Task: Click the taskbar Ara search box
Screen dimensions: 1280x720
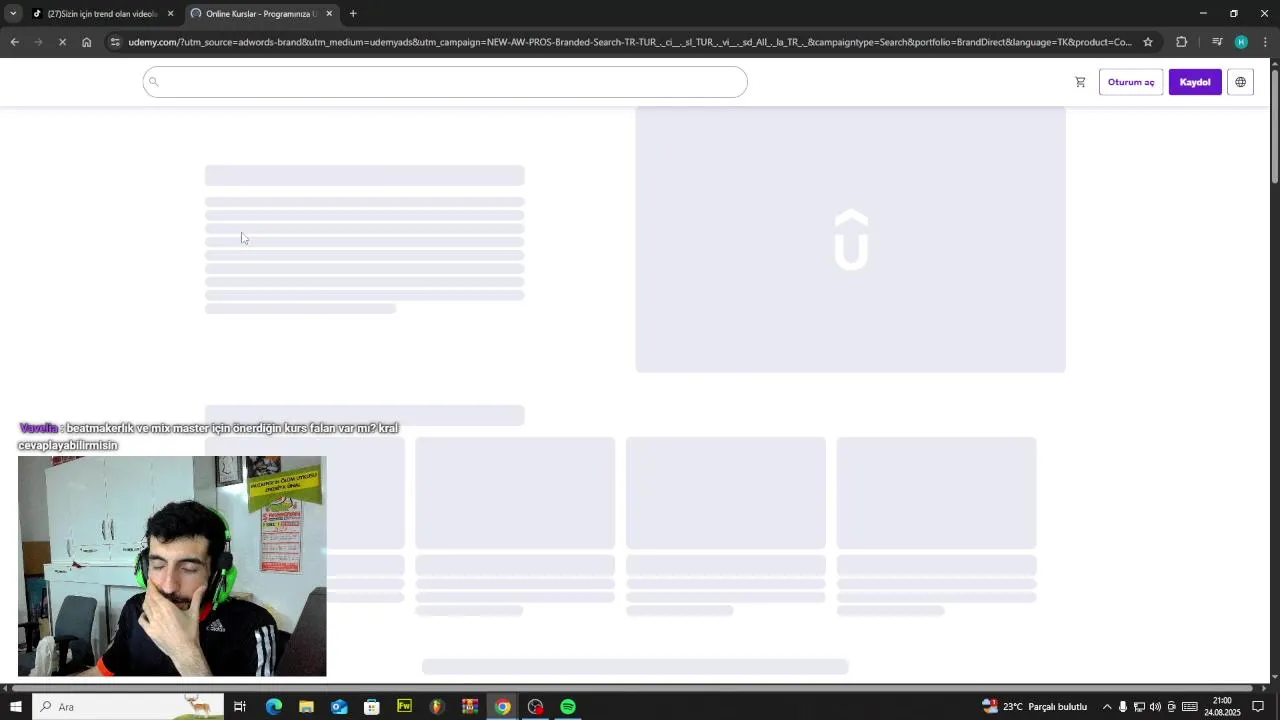Action: click(x=128, y=707)
